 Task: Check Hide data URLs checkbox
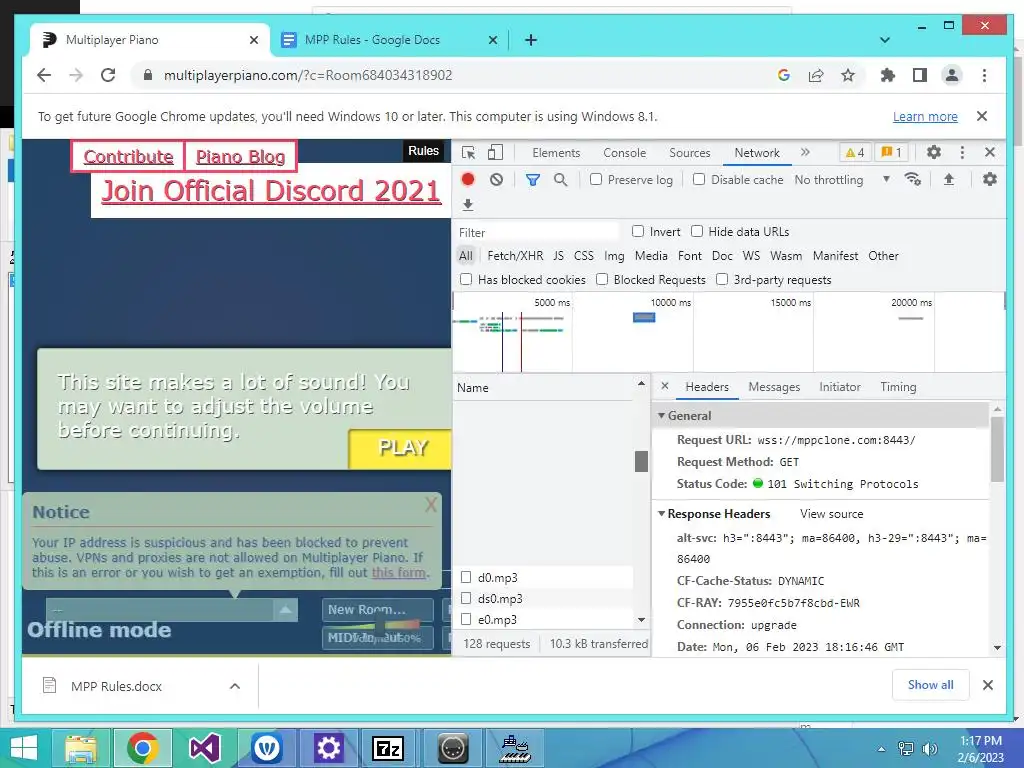click(697, 231)
